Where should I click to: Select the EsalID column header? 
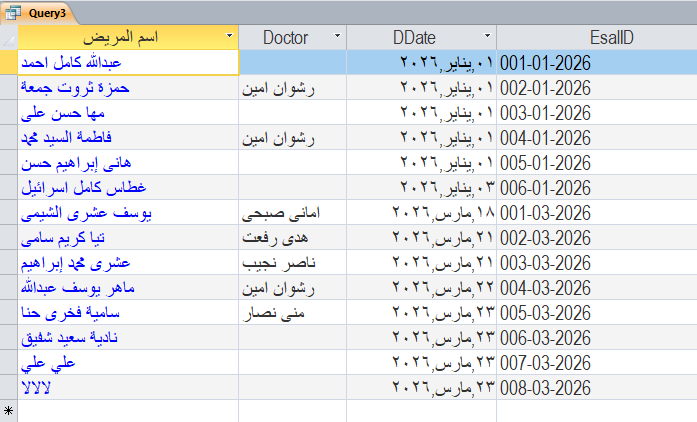[596, 37]
